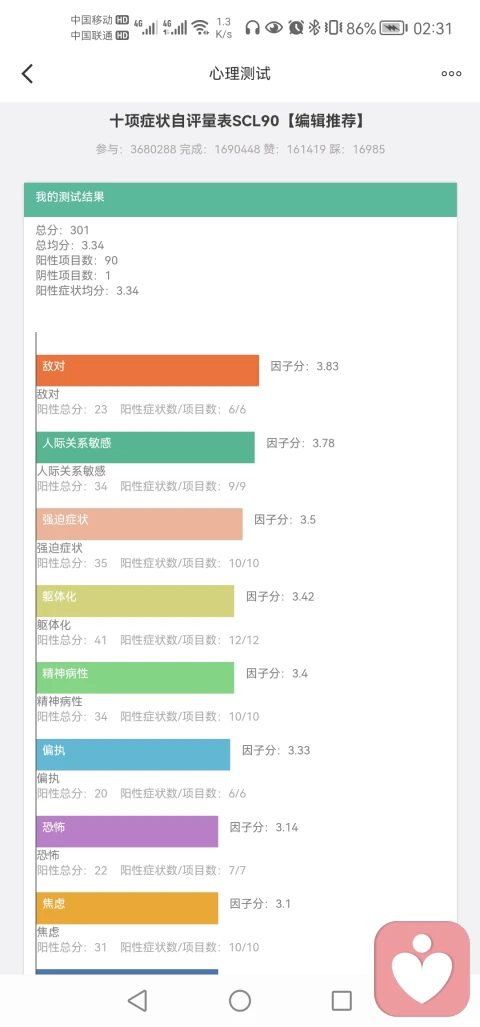Tap the 心理测试 page title

coord(240,73)
